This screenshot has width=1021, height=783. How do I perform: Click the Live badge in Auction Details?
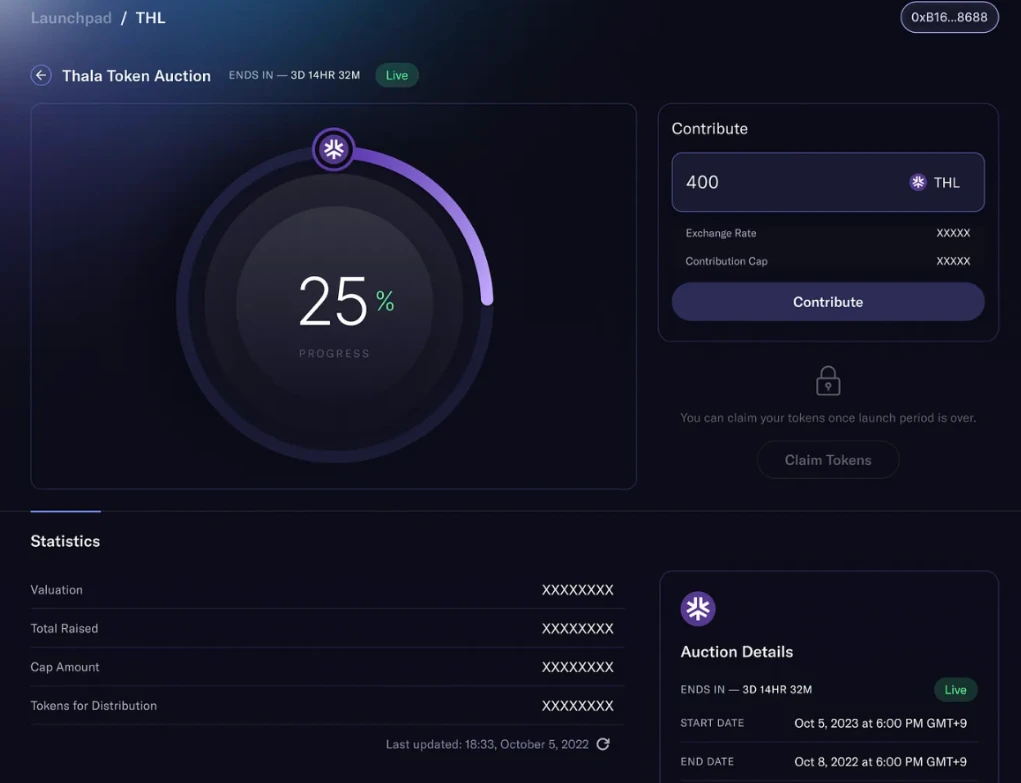pos(955,690)
